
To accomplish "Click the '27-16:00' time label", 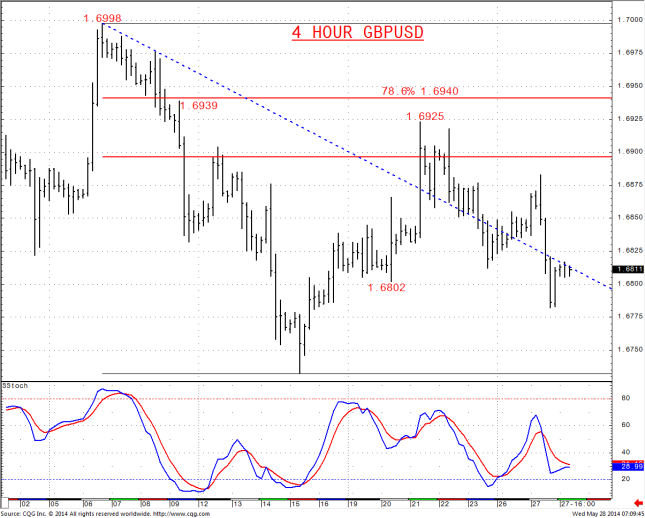I will pyautogui.click(x=579, y=504).
